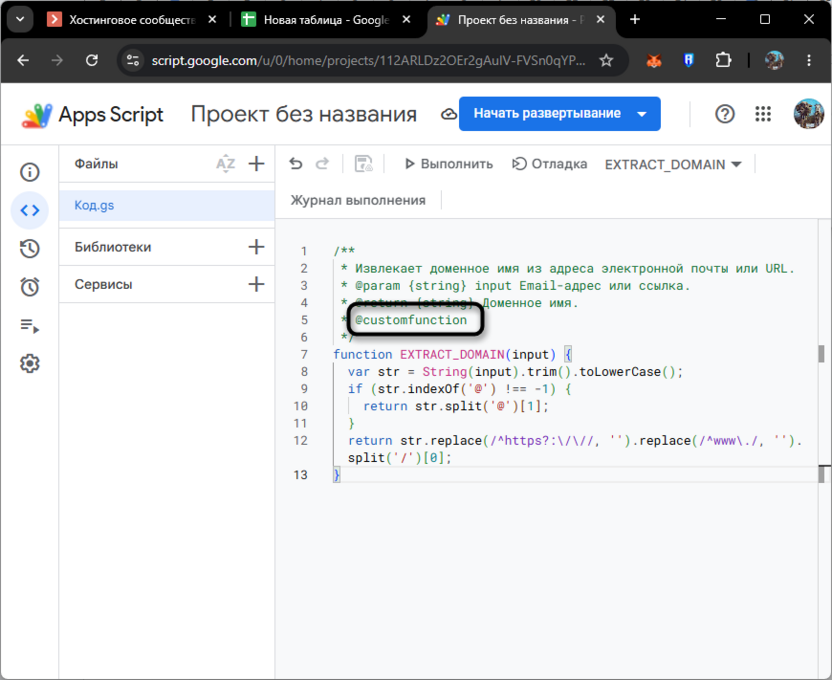
Task: Click the address bar URL
Action: 368,60
